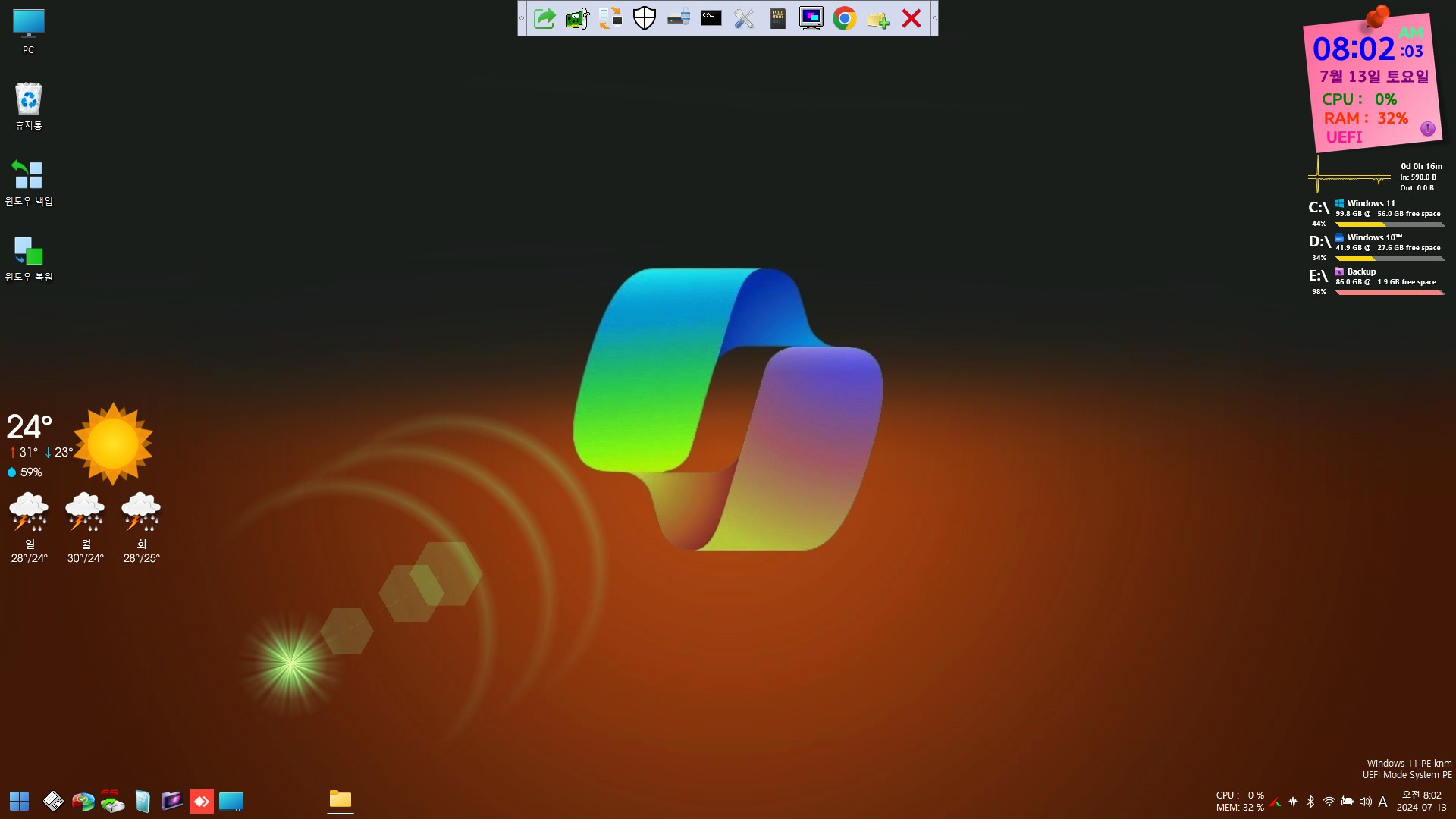Click the UEFI label on pink note

click(x=1344, y=137)
